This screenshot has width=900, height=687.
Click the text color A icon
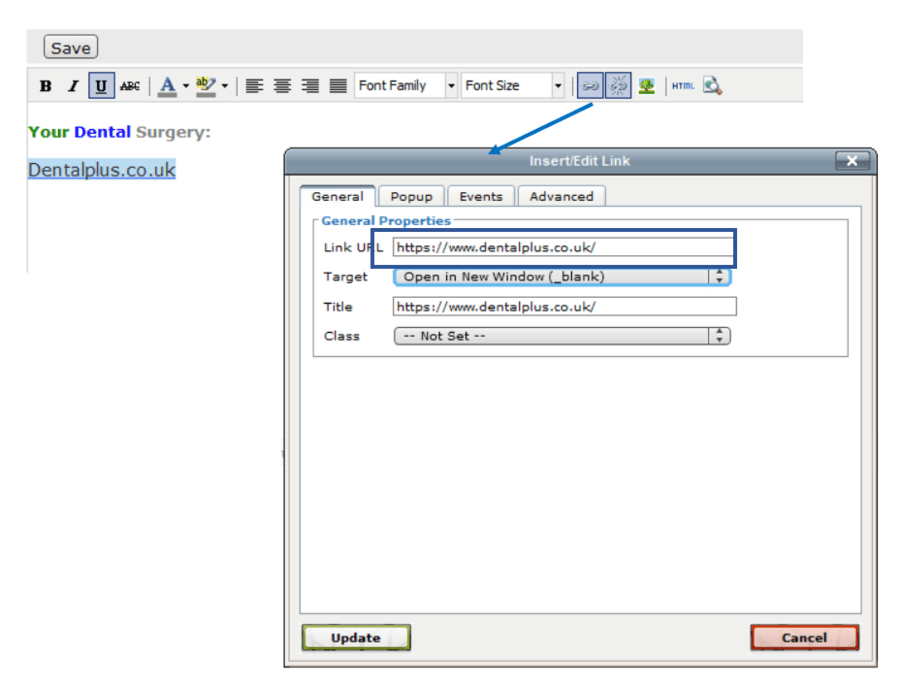pyautogui.click(x=167, y=86)
